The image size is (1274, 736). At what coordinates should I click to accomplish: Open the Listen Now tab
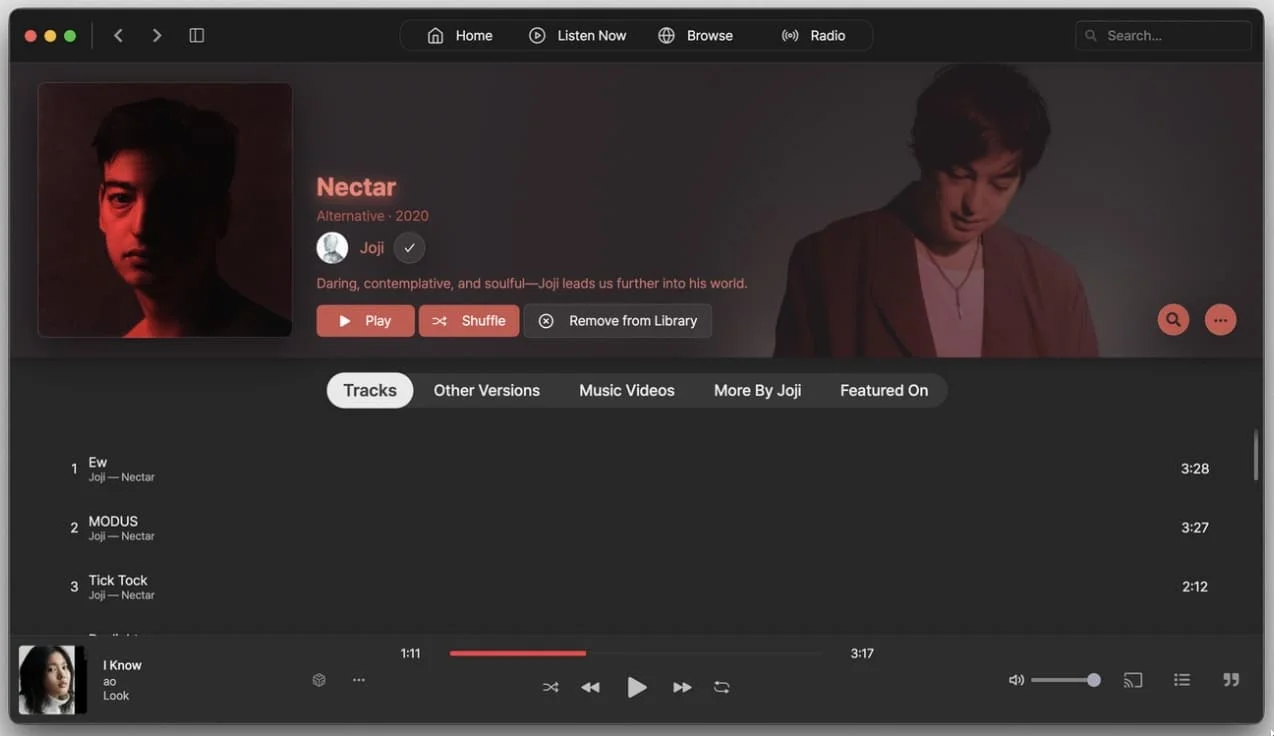point(578,35)
